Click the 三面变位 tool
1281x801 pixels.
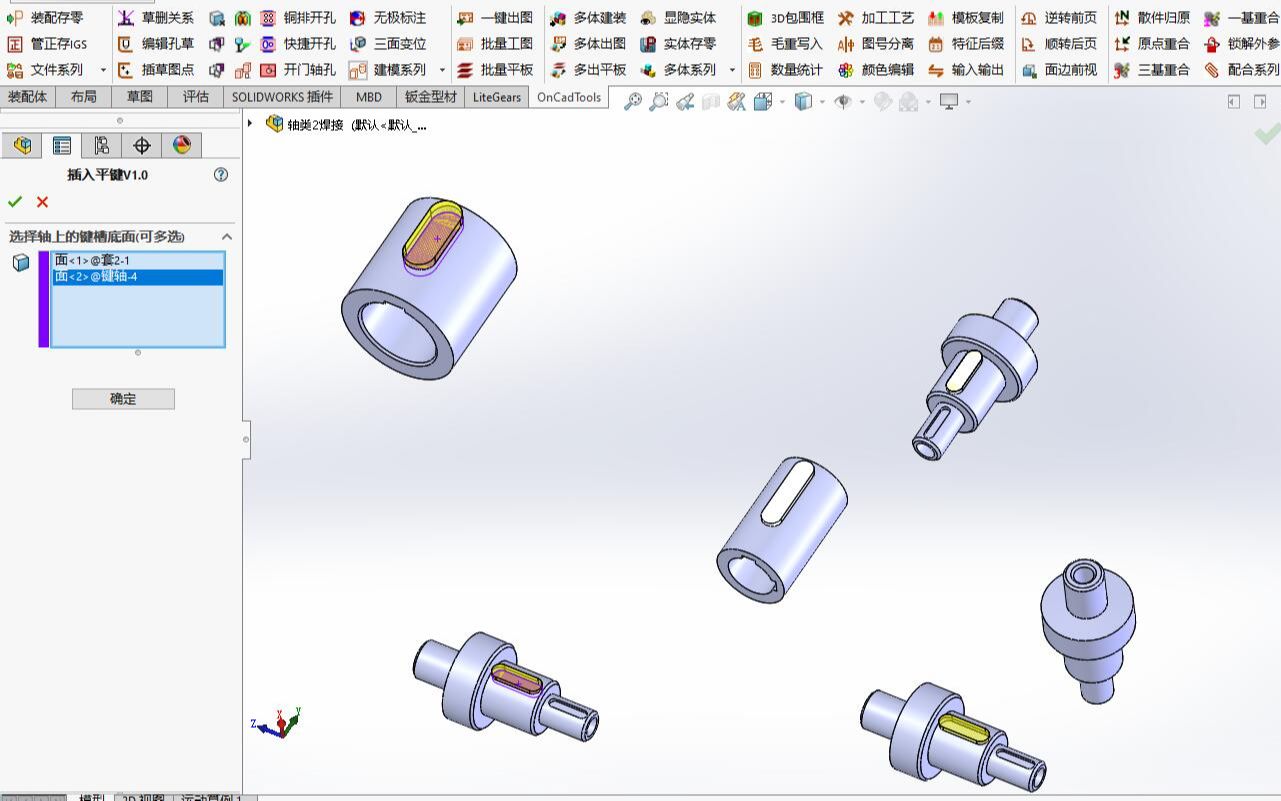(x=388, y=43)
